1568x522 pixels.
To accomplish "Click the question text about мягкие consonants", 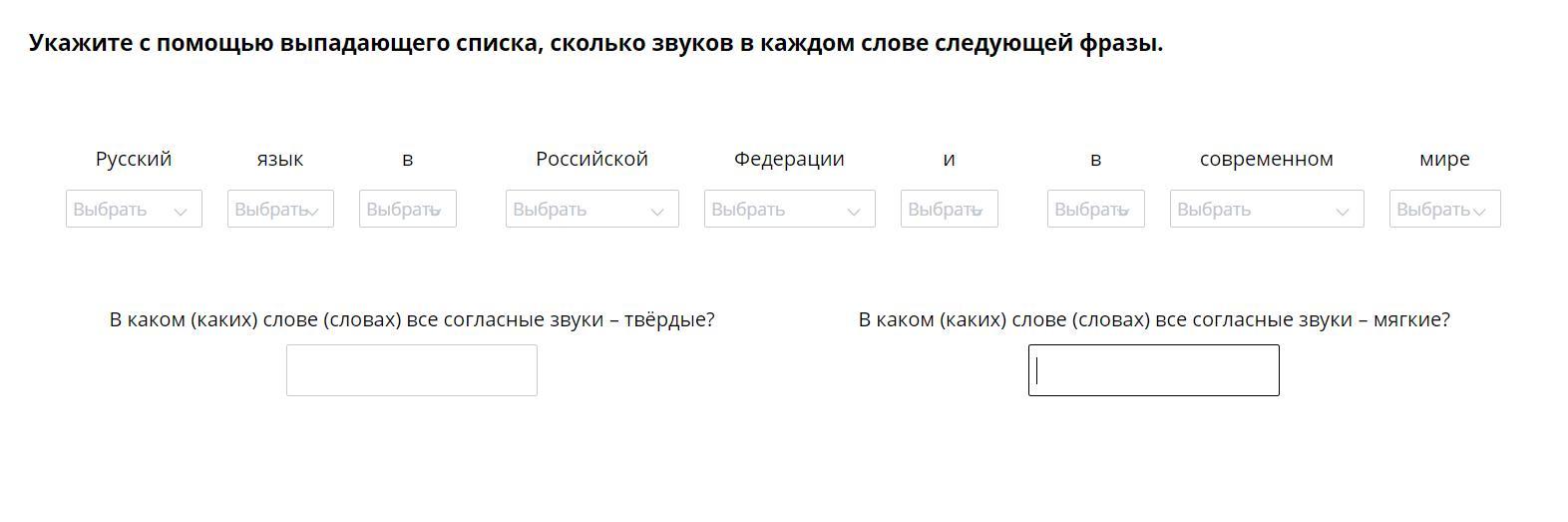I will coord(1154,319).
